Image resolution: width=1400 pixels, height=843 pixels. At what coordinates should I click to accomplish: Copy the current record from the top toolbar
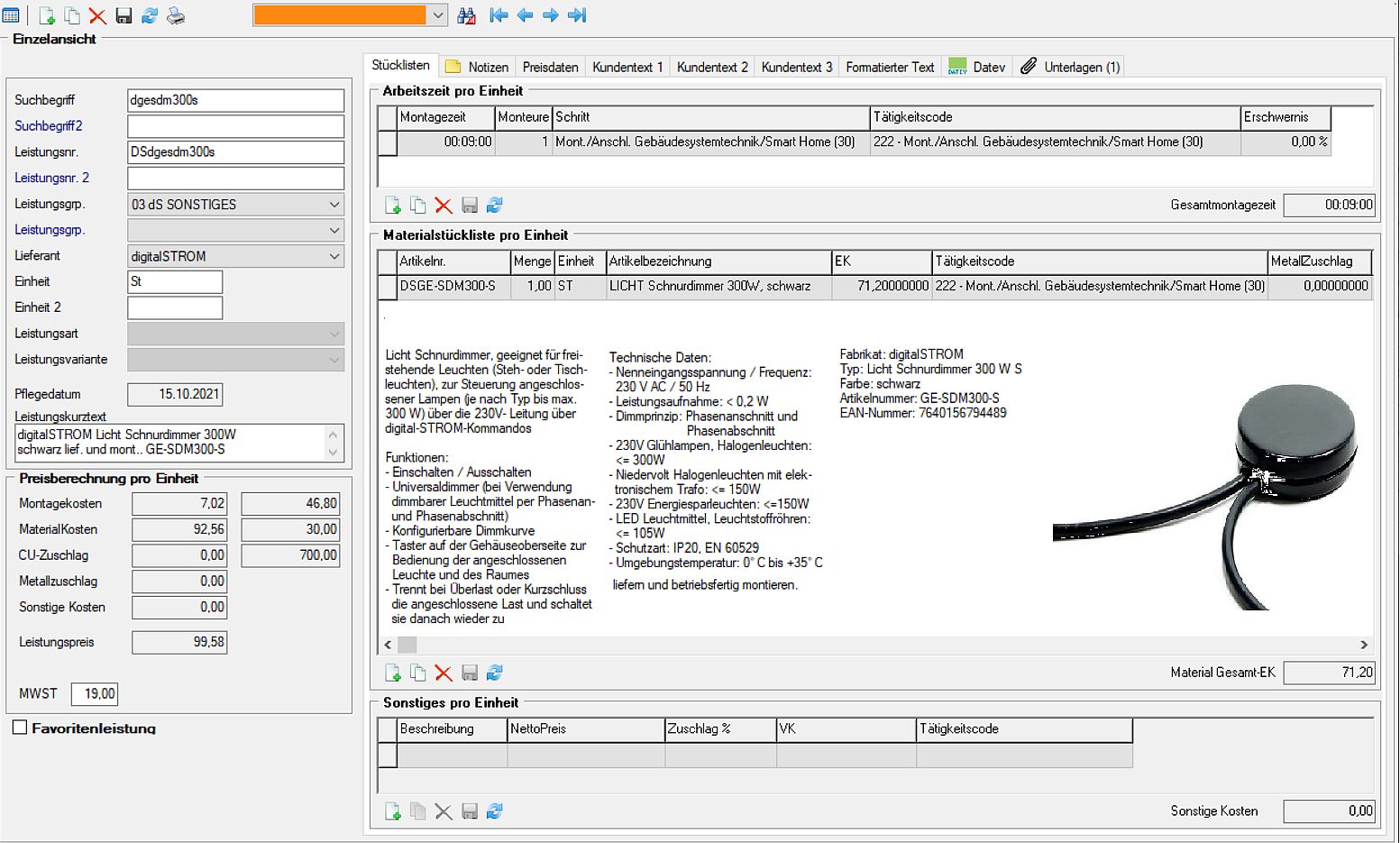[72, 15]
